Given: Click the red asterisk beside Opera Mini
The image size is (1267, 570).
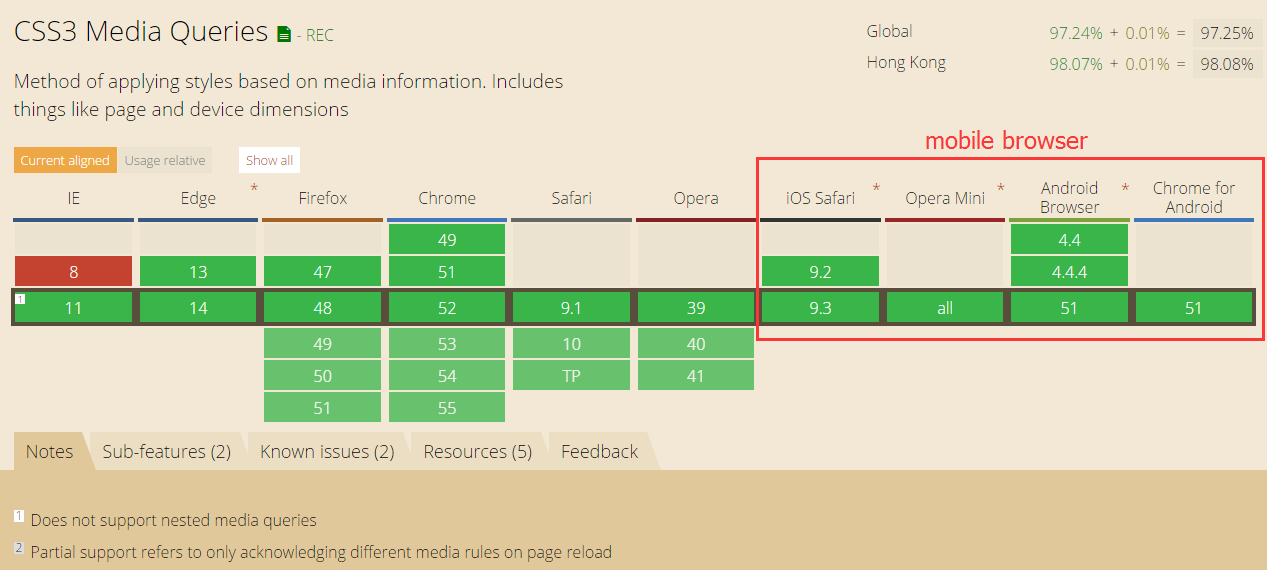Looking at the screenshot, I should (x=1001, y=188).
